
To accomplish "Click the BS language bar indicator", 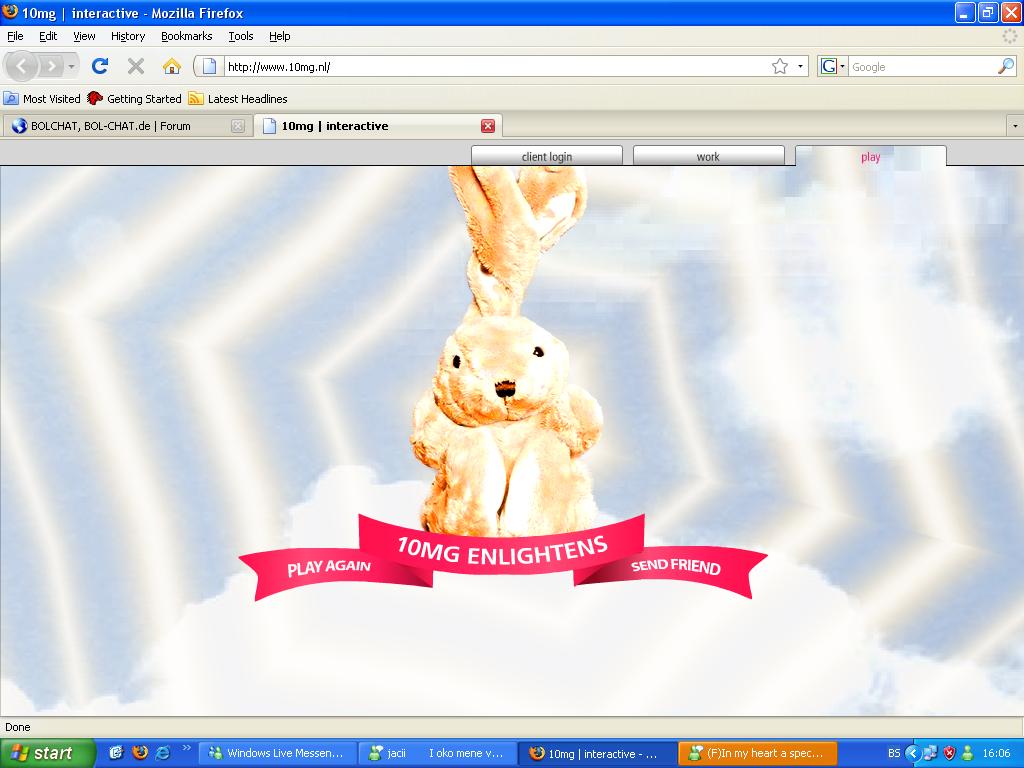I will click(893, 753).
